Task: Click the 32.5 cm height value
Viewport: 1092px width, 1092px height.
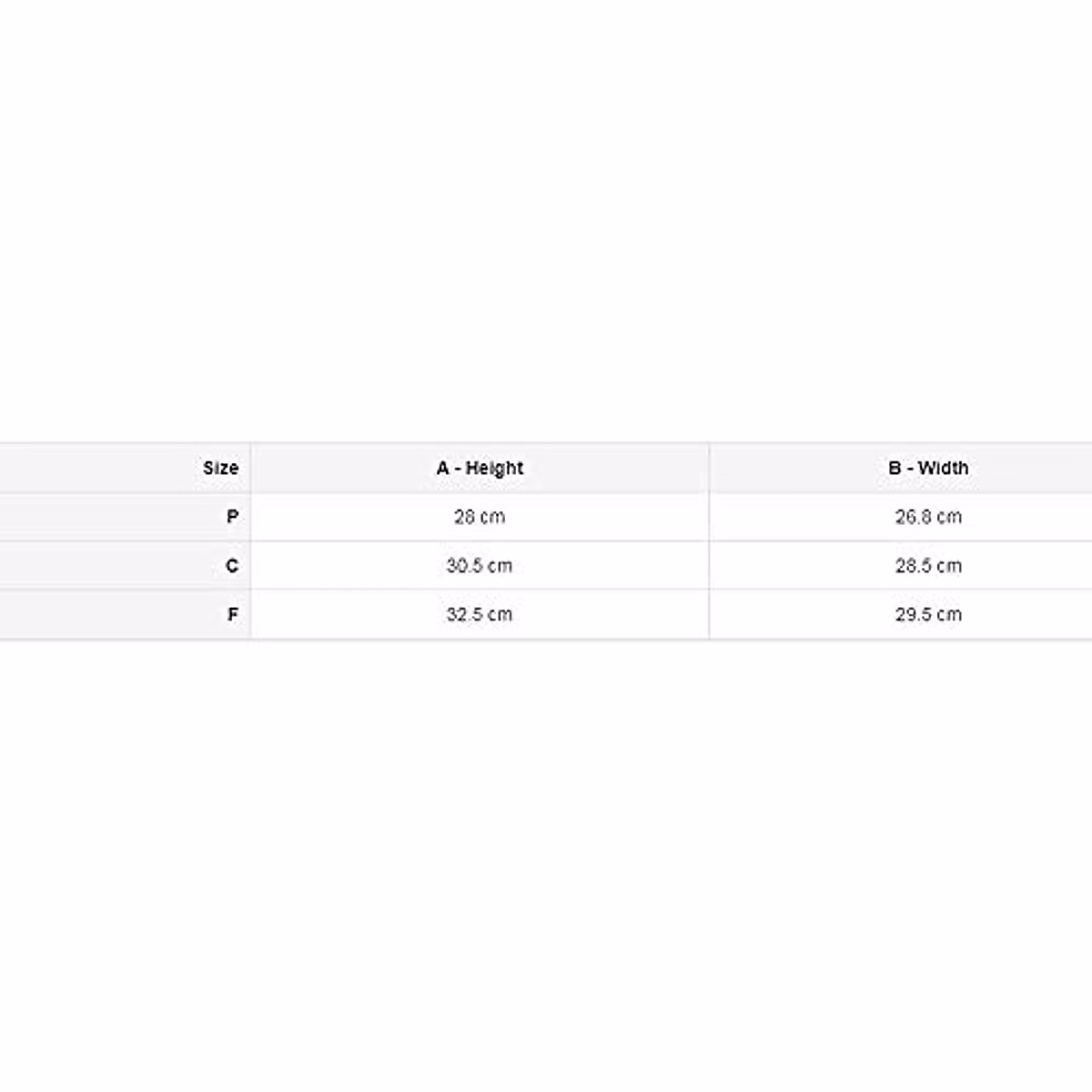Action: click(x=480, y=614)
